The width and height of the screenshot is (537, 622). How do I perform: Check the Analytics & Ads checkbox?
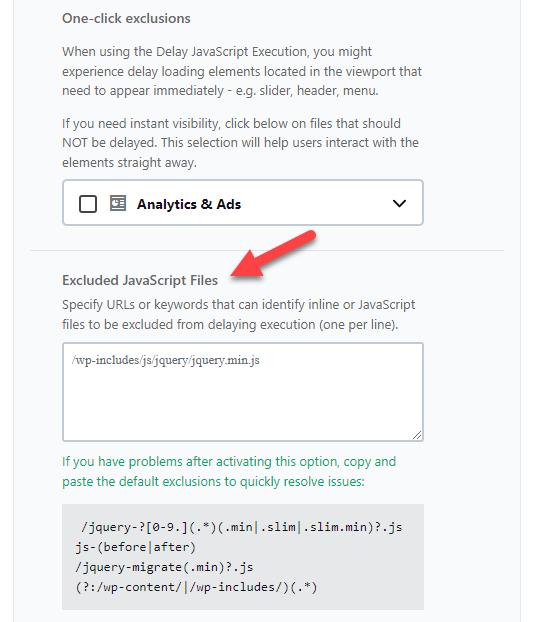point(88,204)
